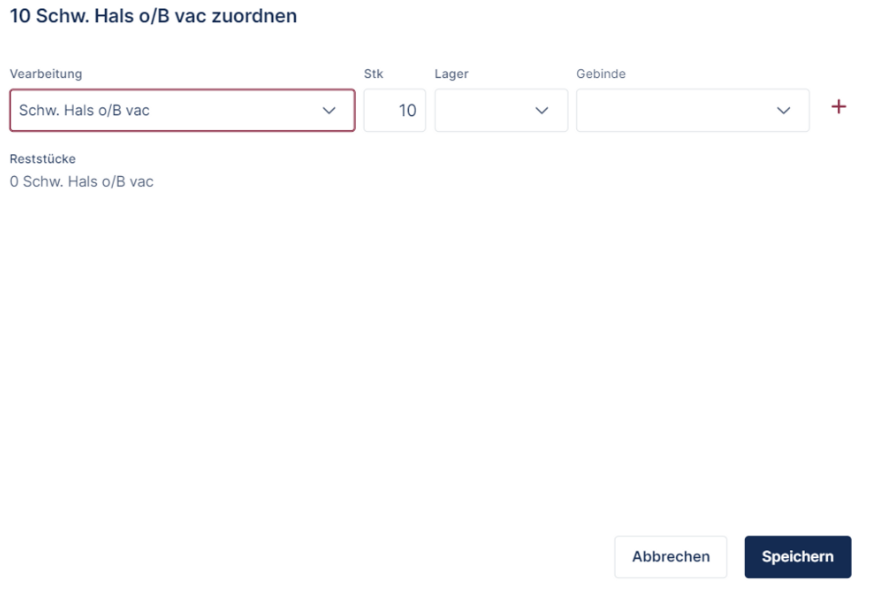Click the dialog title '10 Schw. Hals o/B vac zuordnen'

click(153, 17)
